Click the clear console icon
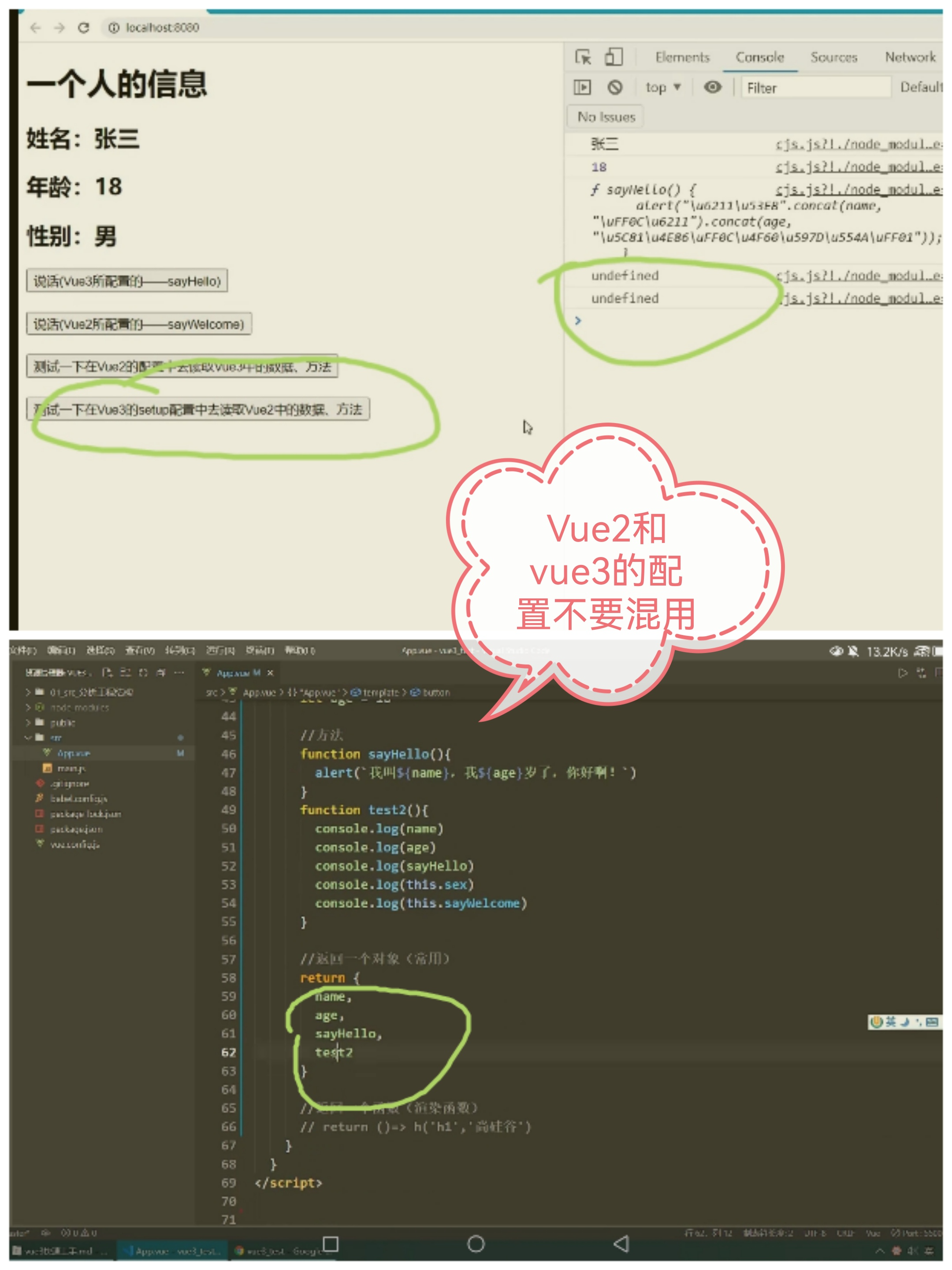Viewport: 952px width, 1270px height. [x=614, y=87]
